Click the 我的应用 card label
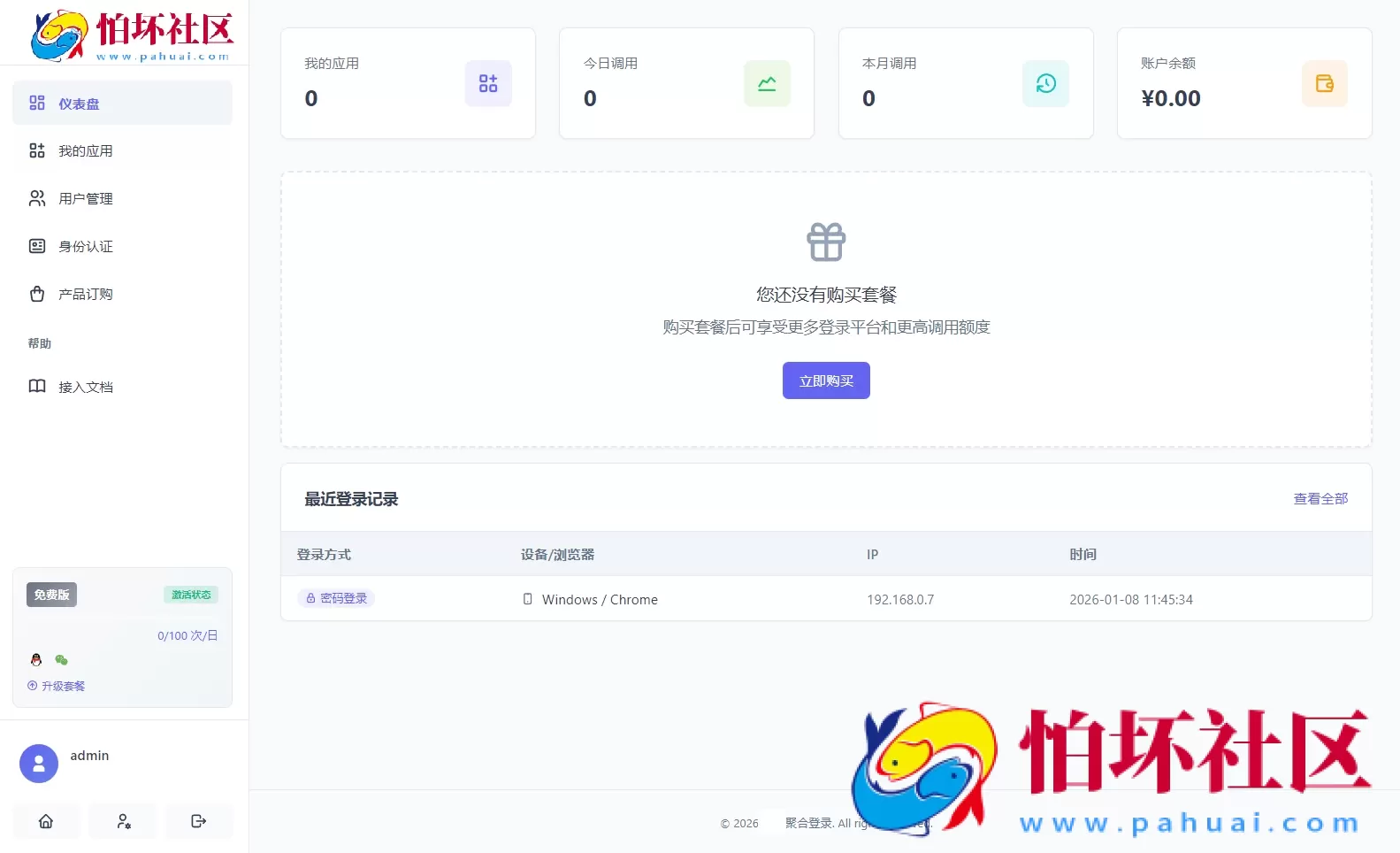This screenshot has width=1400, height=853. click(x=332, y=64)
